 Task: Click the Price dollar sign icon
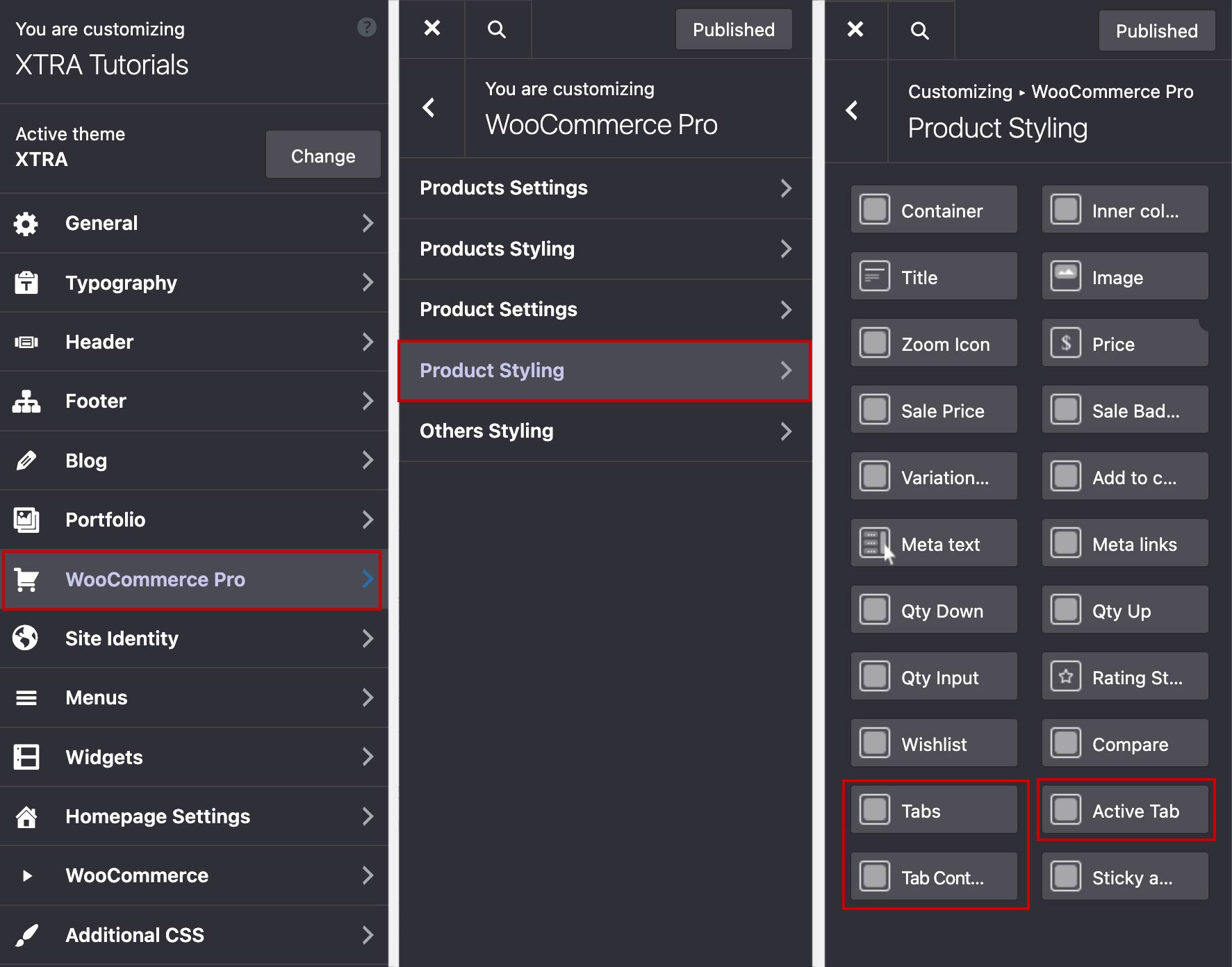pos(1065,343)
